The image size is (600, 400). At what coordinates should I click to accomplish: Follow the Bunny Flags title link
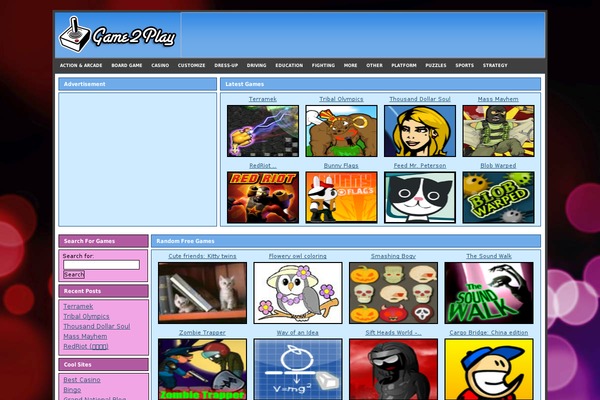point(341,166)
